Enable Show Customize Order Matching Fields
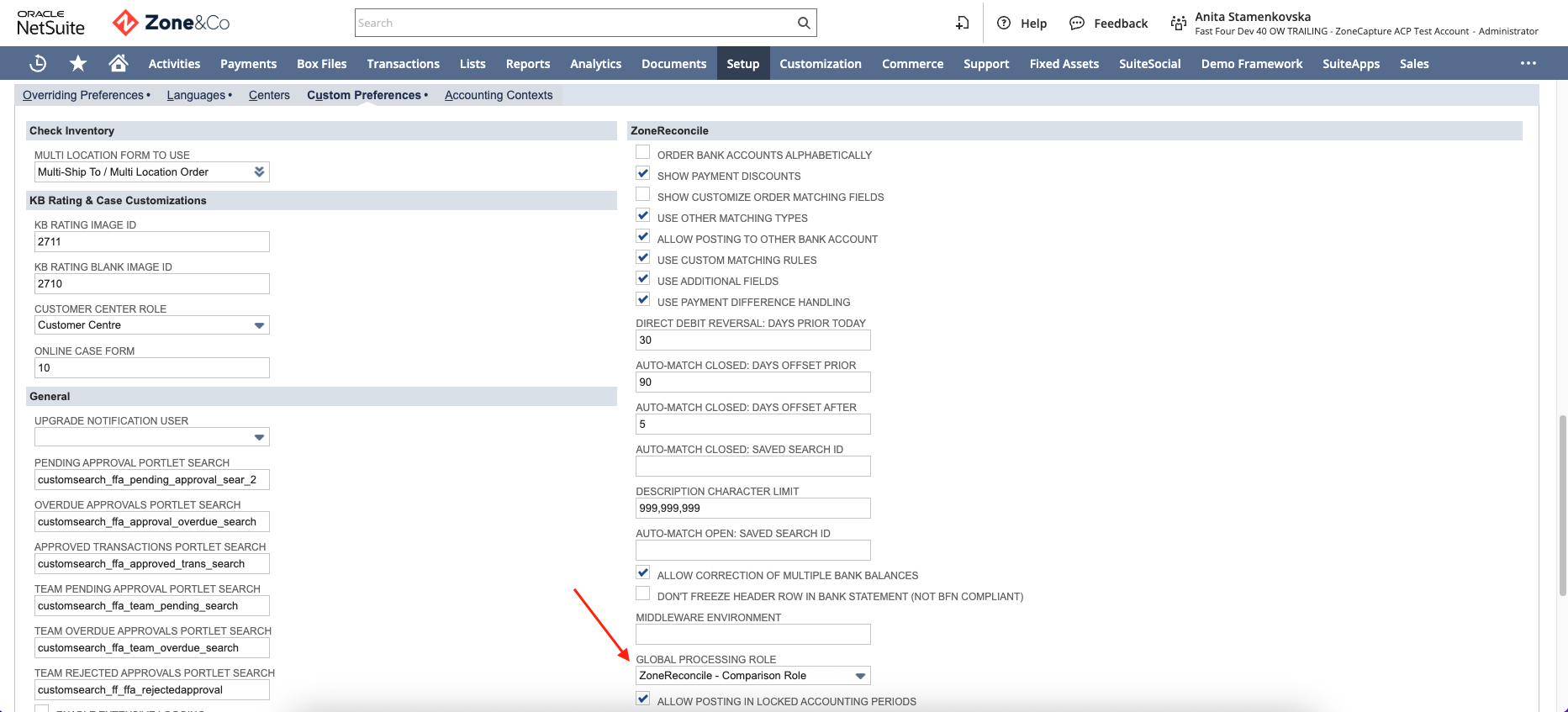Screen dimensions: 1568x712 click(x=643, y=194)
